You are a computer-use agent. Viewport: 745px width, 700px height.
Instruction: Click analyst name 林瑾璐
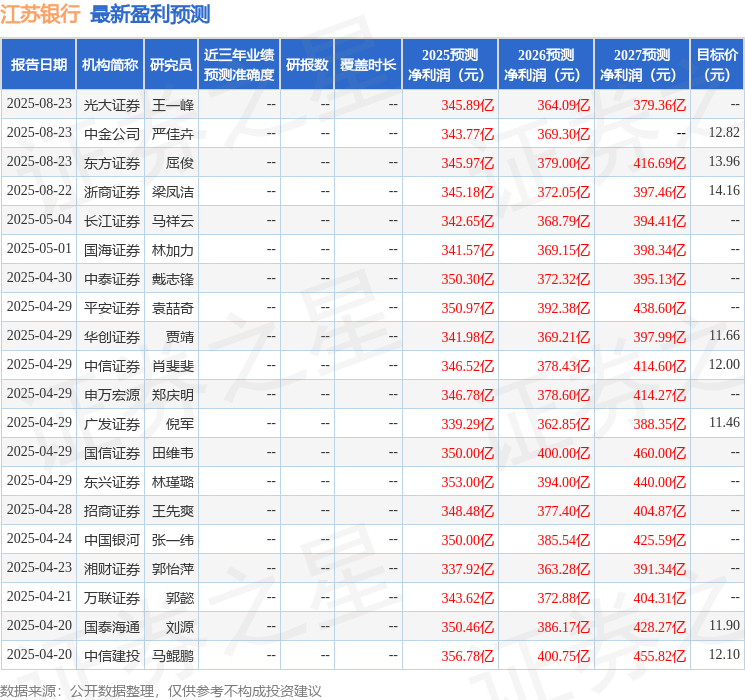click(172, 481)
